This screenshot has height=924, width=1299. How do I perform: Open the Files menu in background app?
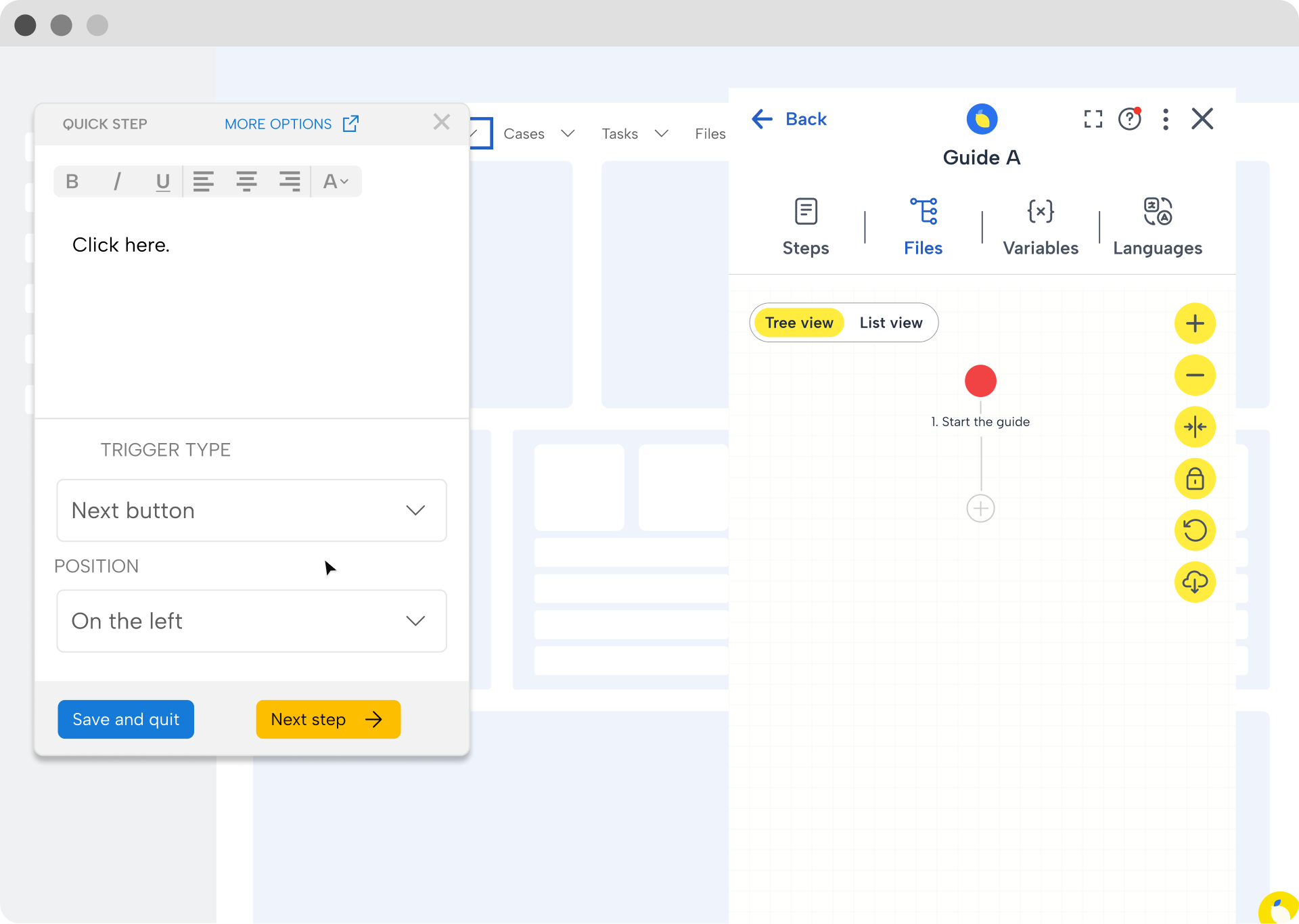pyautogui.click(x=710, y=134)
